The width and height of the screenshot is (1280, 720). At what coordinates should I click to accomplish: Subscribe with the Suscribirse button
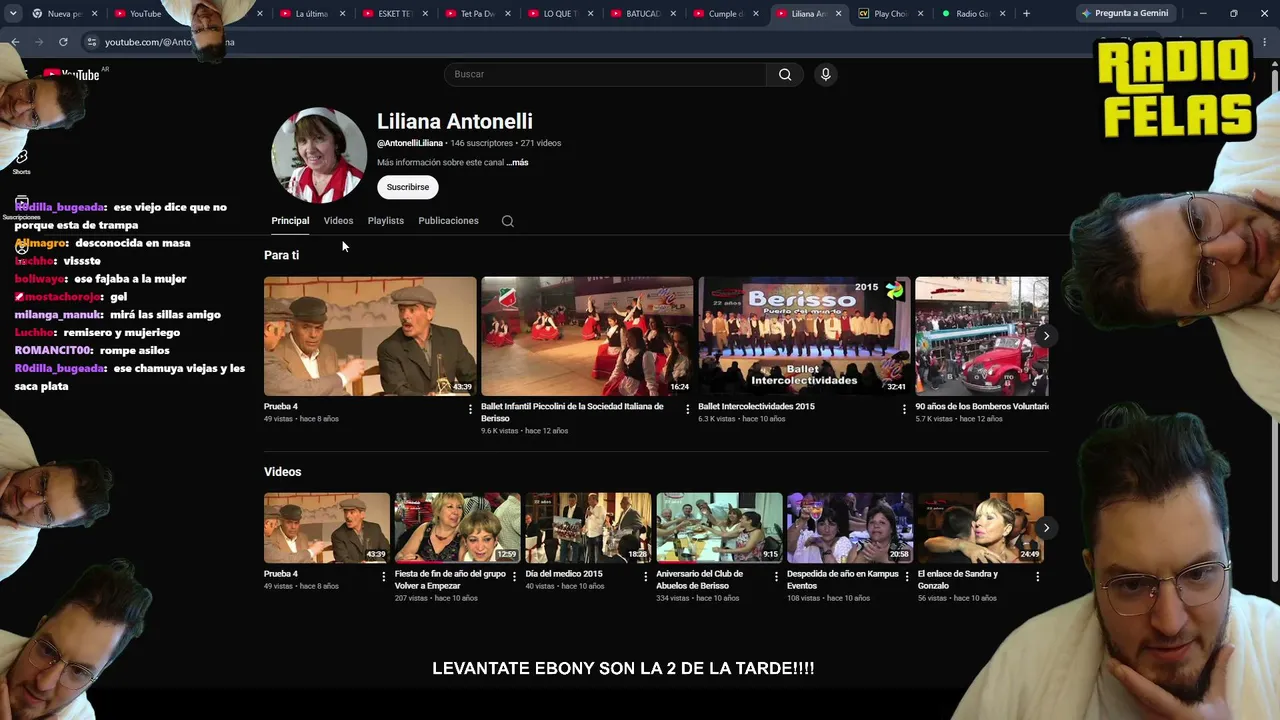(408, 187)
